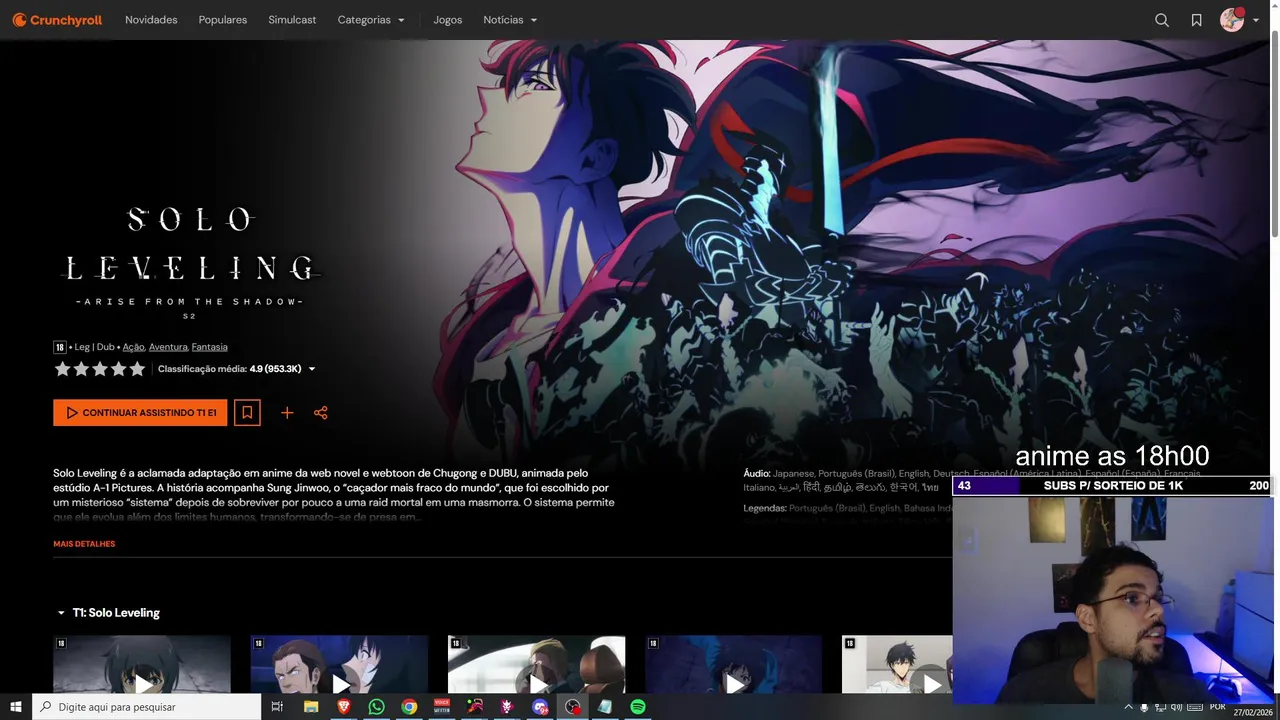Screen dimensions: 1280x720
Task: Expand the Categorias dropdown
Action: [371, 20]
